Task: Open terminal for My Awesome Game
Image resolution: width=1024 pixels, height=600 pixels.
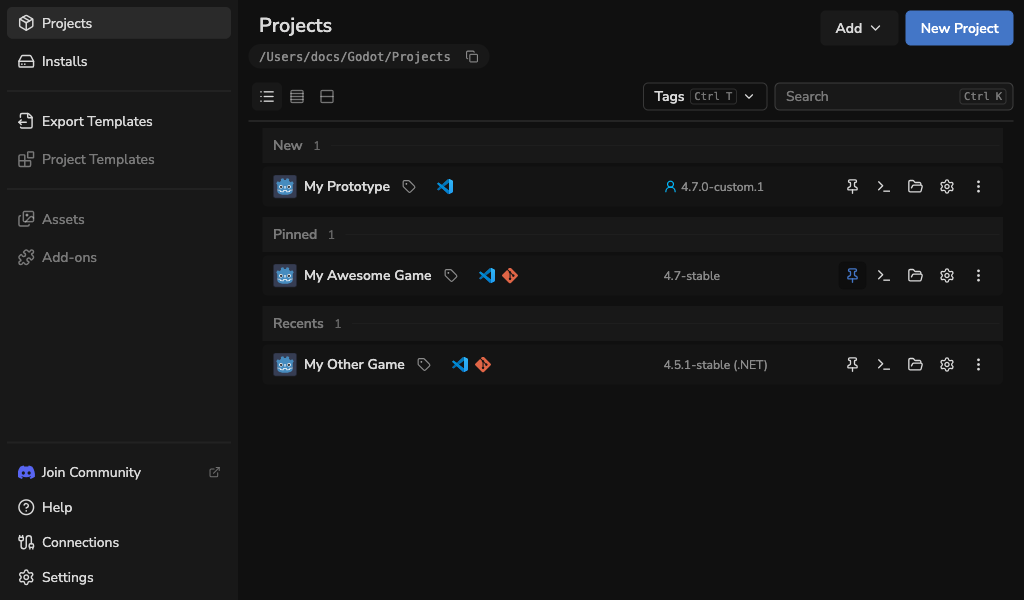Action: click(884, 276)
